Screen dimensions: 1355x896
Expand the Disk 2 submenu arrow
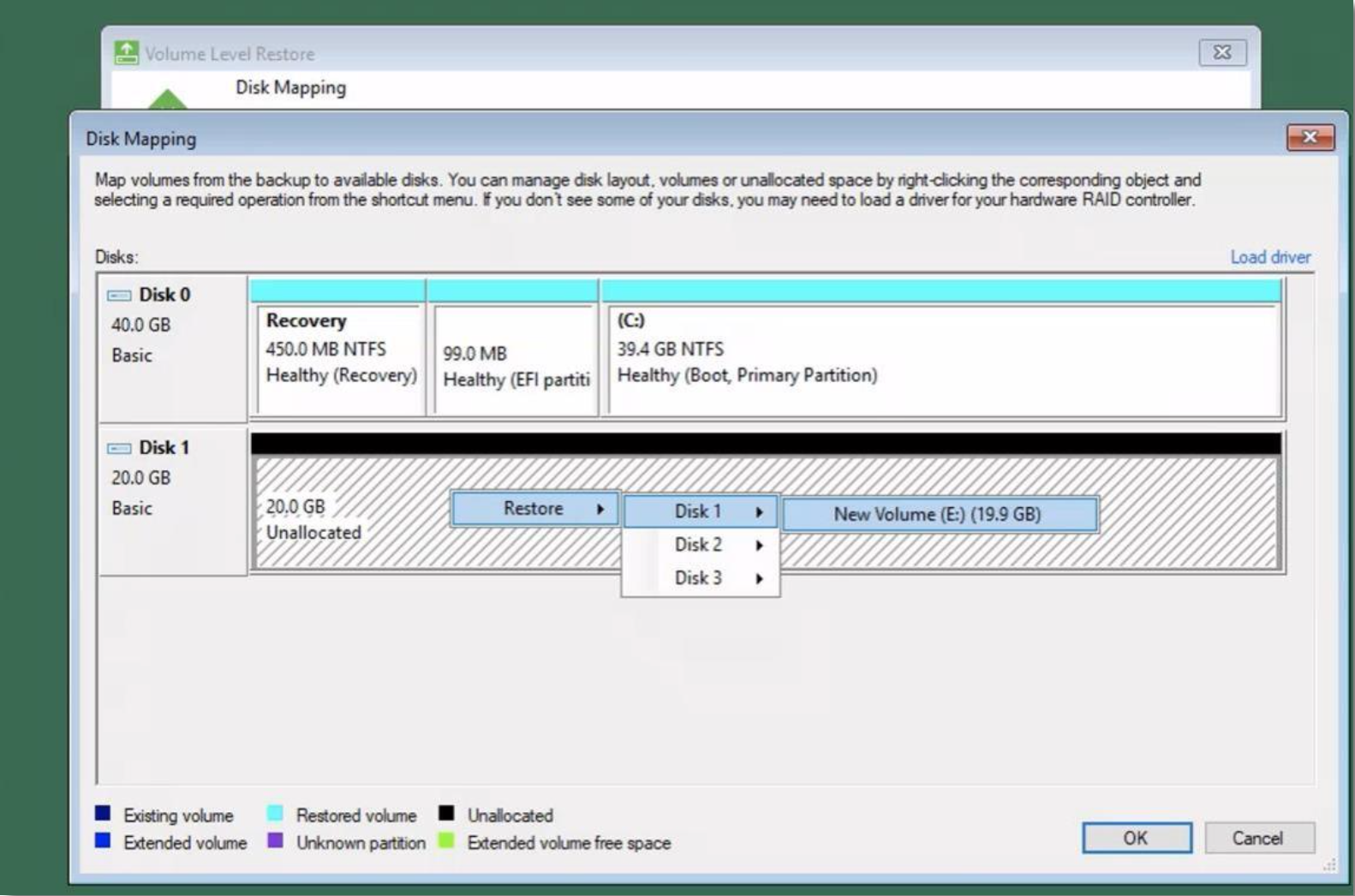[x=759, y=545]
